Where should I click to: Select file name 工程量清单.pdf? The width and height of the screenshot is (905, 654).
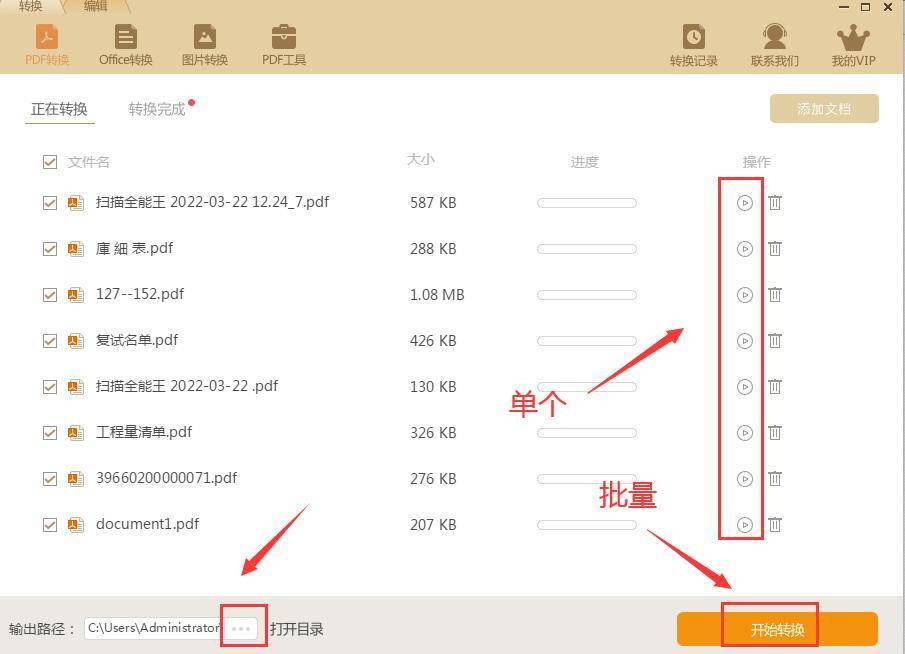[144, 432]
